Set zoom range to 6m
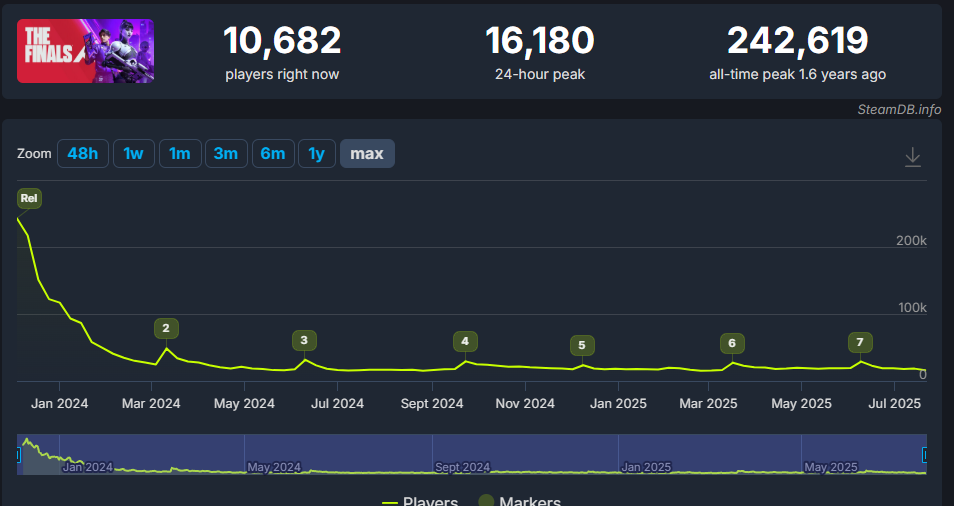 (273, 153)
